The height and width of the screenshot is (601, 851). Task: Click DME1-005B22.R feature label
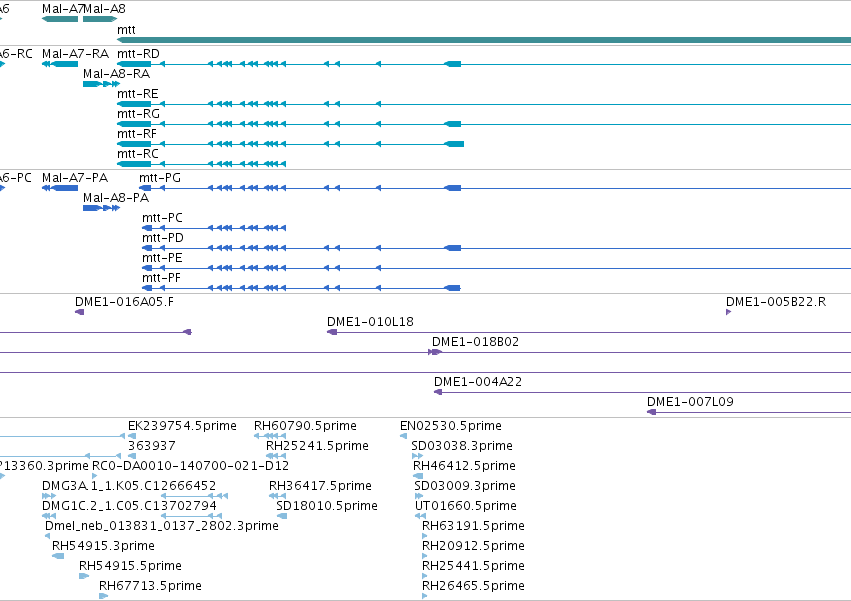(x=776, y=302)
